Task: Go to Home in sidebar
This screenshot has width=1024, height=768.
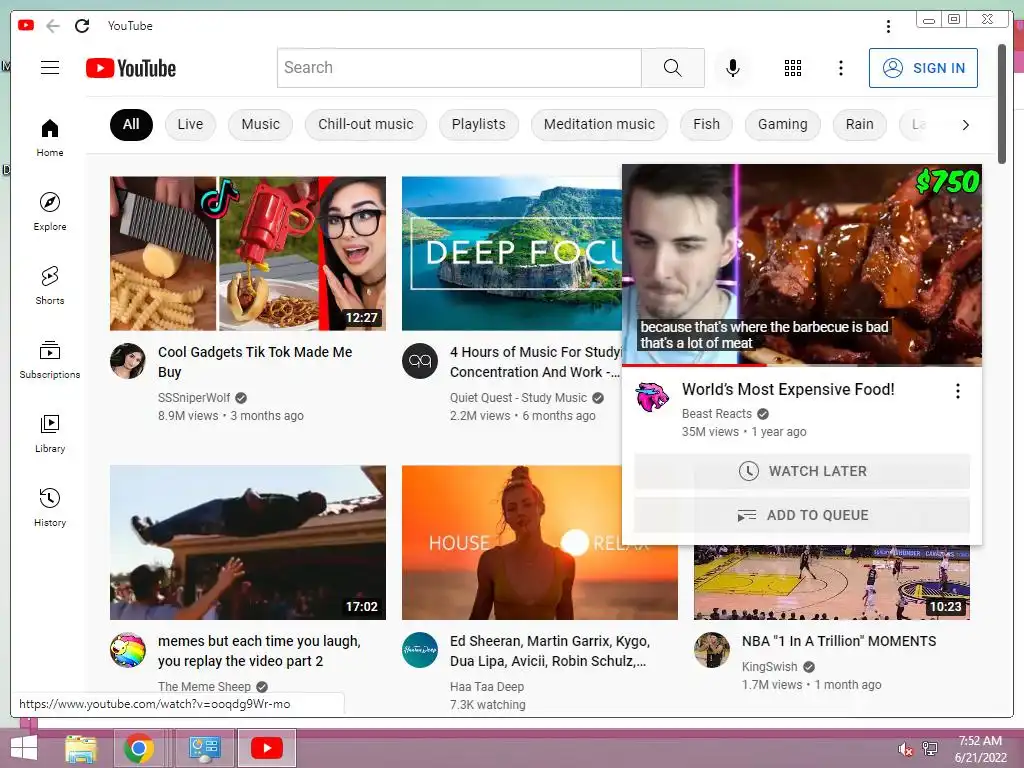Action: [x=50, y=138]
